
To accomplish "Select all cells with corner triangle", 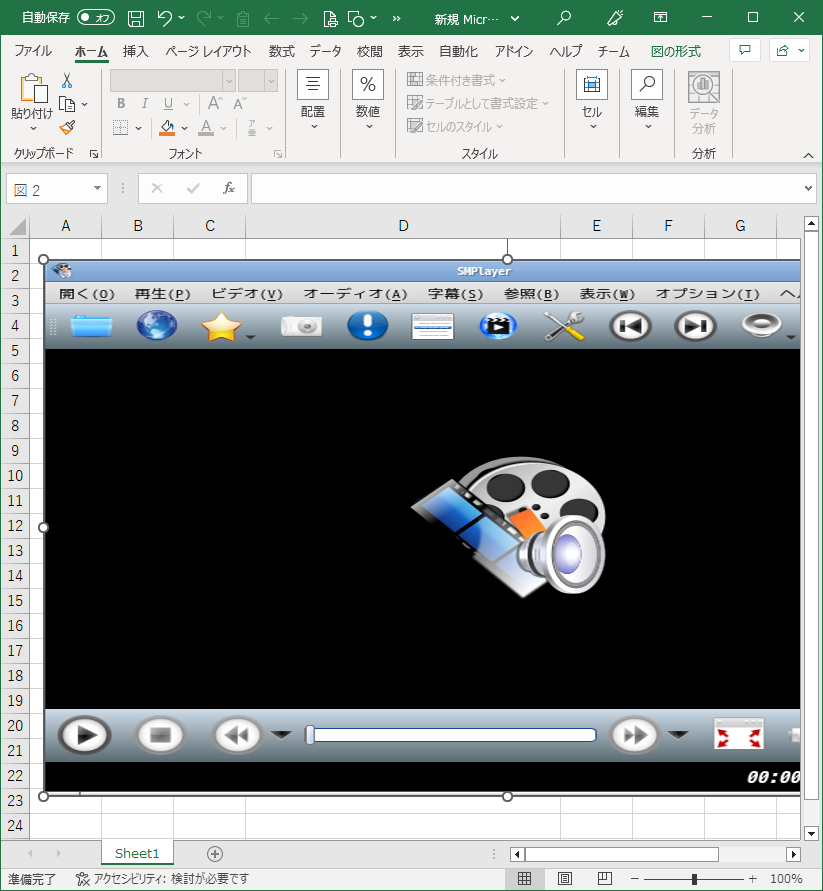I will coord(17,226).
